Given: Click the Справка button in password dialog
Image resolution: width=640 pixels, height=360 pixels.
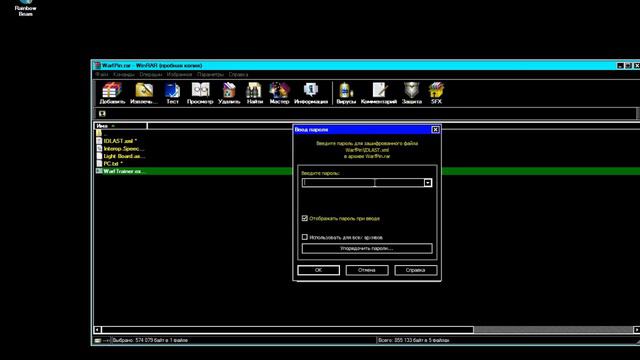Looking at the screenshot, I should tap(416, 270).
